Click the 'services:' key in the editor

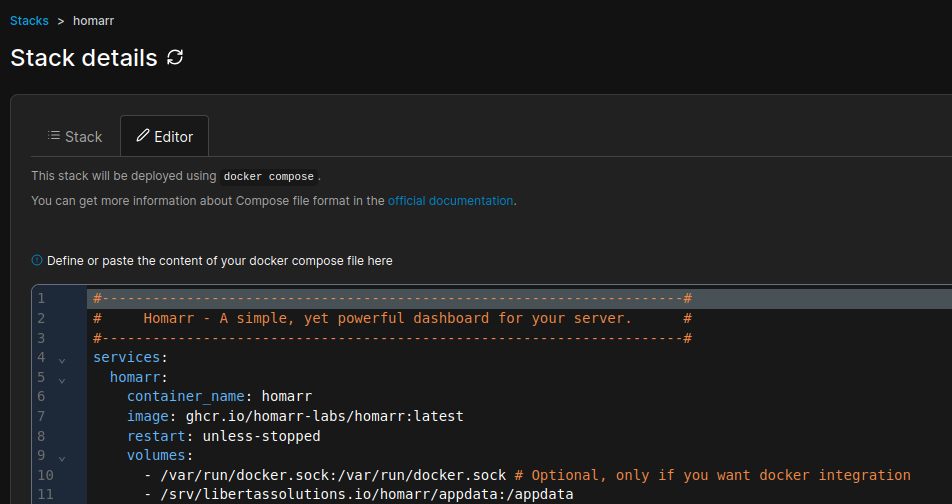pos(130,357)
